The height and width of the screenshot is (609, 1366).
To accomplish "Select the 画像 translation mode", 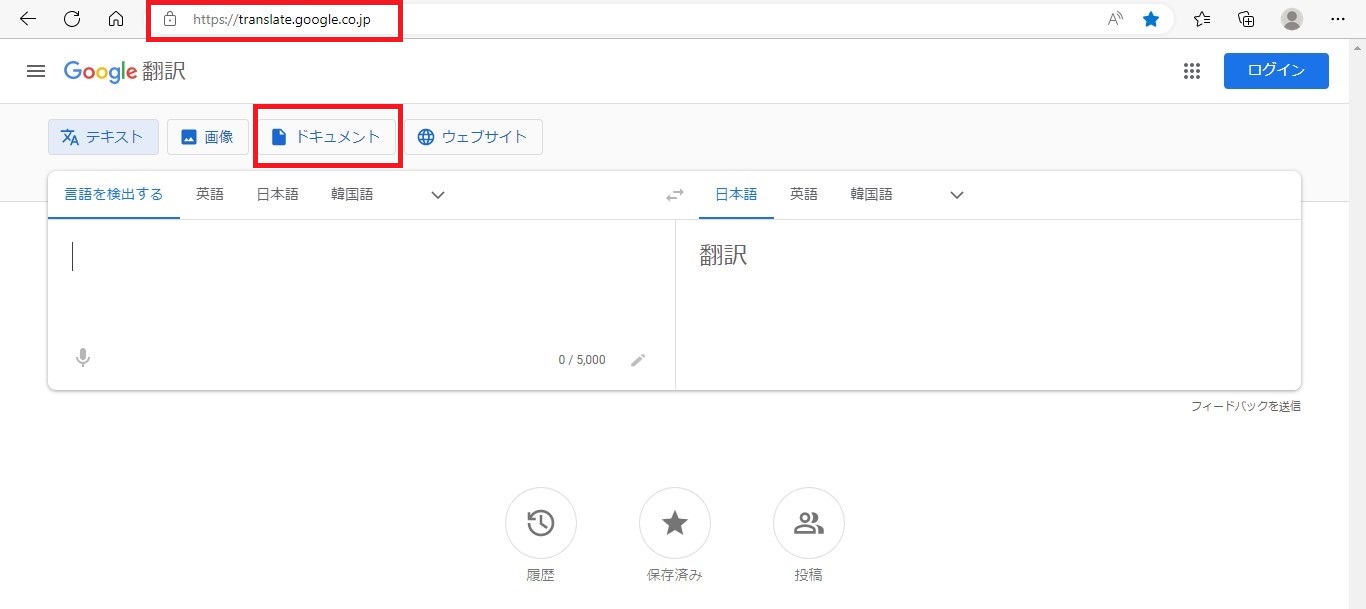I will 207,137.
